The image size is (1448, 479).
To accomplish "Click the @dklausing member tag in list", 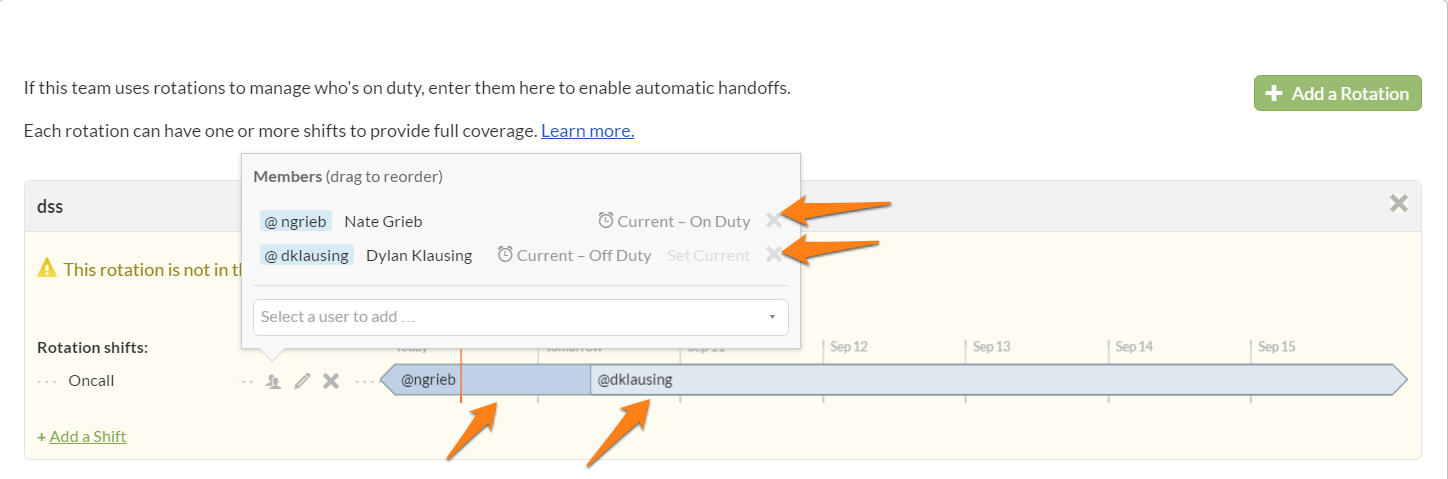I will tap(306, 255).
